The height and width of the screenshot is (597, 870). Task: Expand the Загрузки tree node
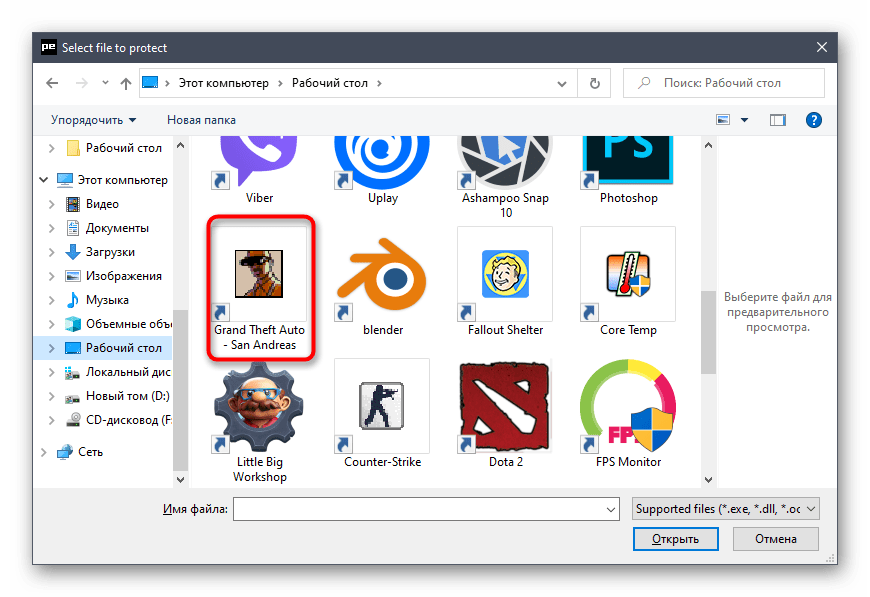point(52,252)
